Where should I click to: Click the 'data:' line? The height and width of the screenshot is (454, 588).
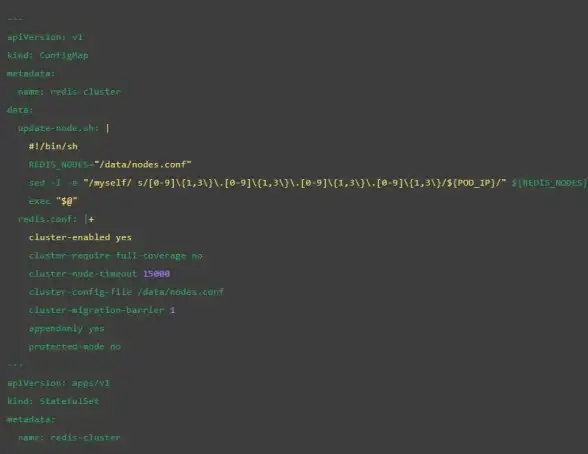click(x=20, y=110)
